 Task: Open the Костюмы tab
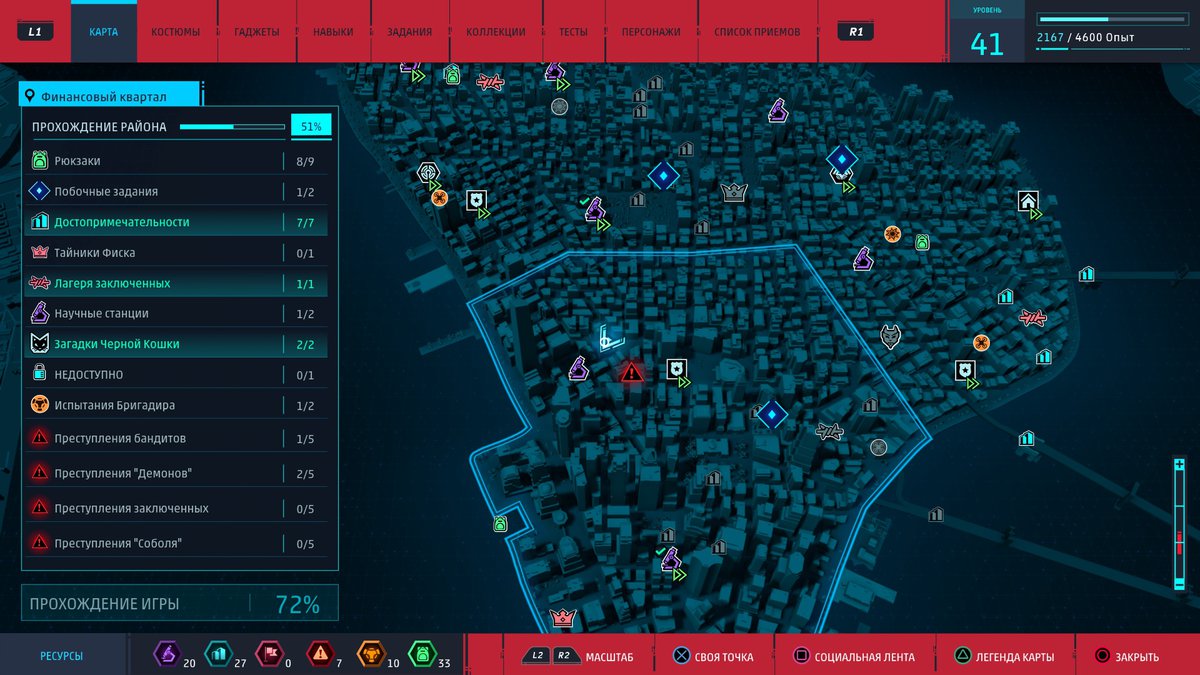point(175,32)
